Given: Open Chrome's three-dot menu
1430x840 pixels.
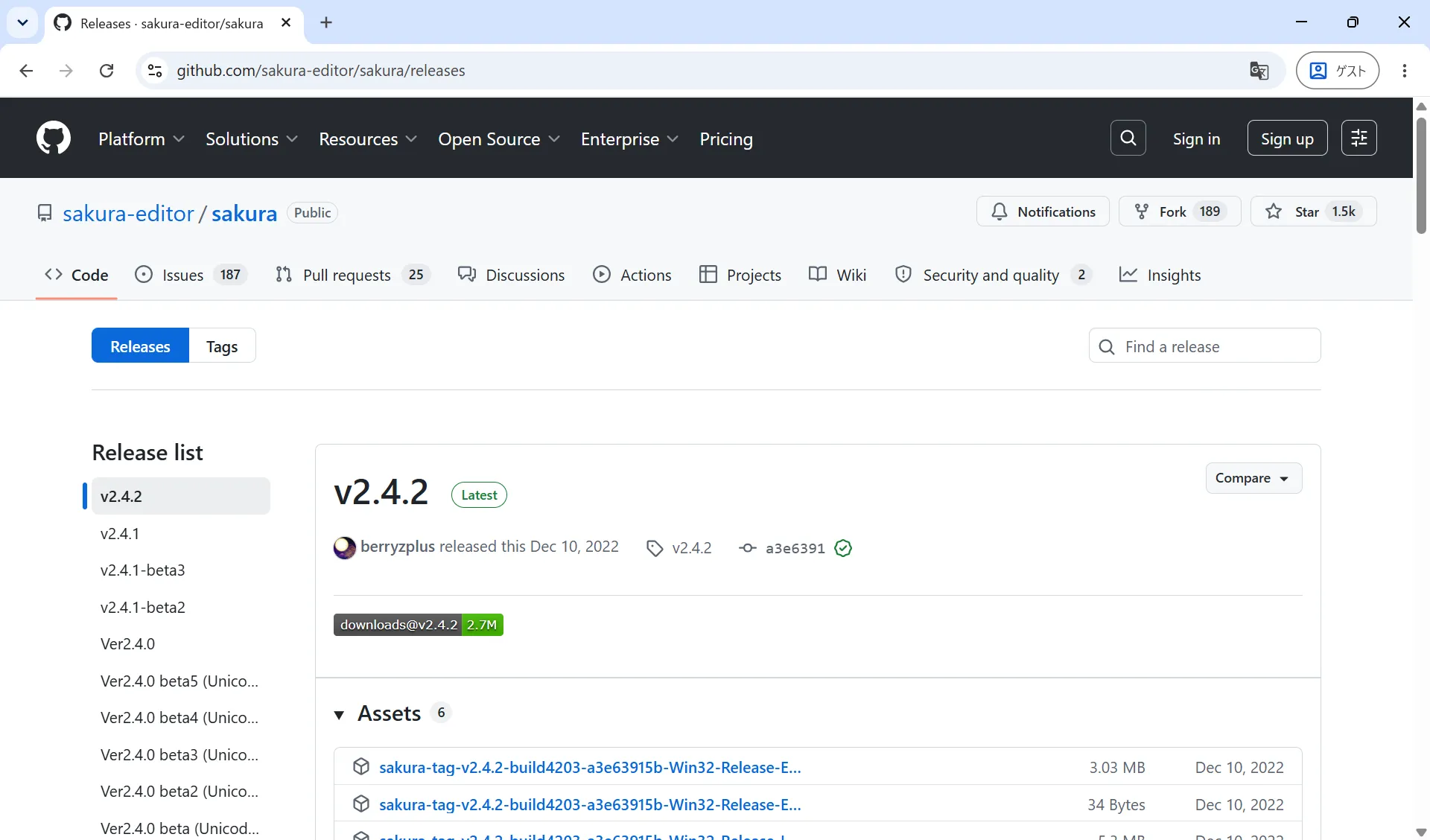Looking at the screenshot, I should click(x=1404, y=71).
